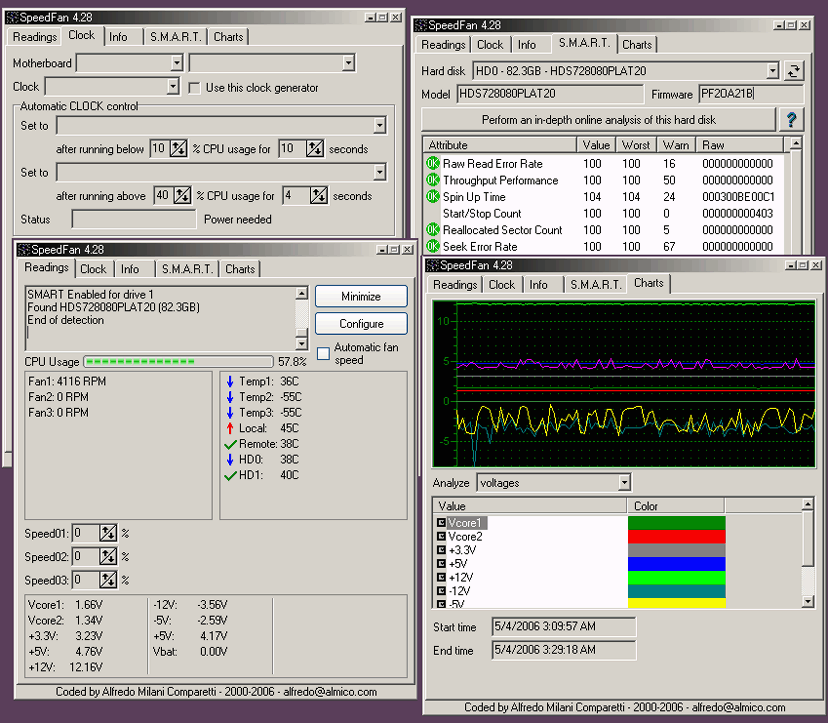Screen dimensions: 828x723
Task: Click the blue +5V color swatch
Action: pyautogui.click(x=676, y=564)
